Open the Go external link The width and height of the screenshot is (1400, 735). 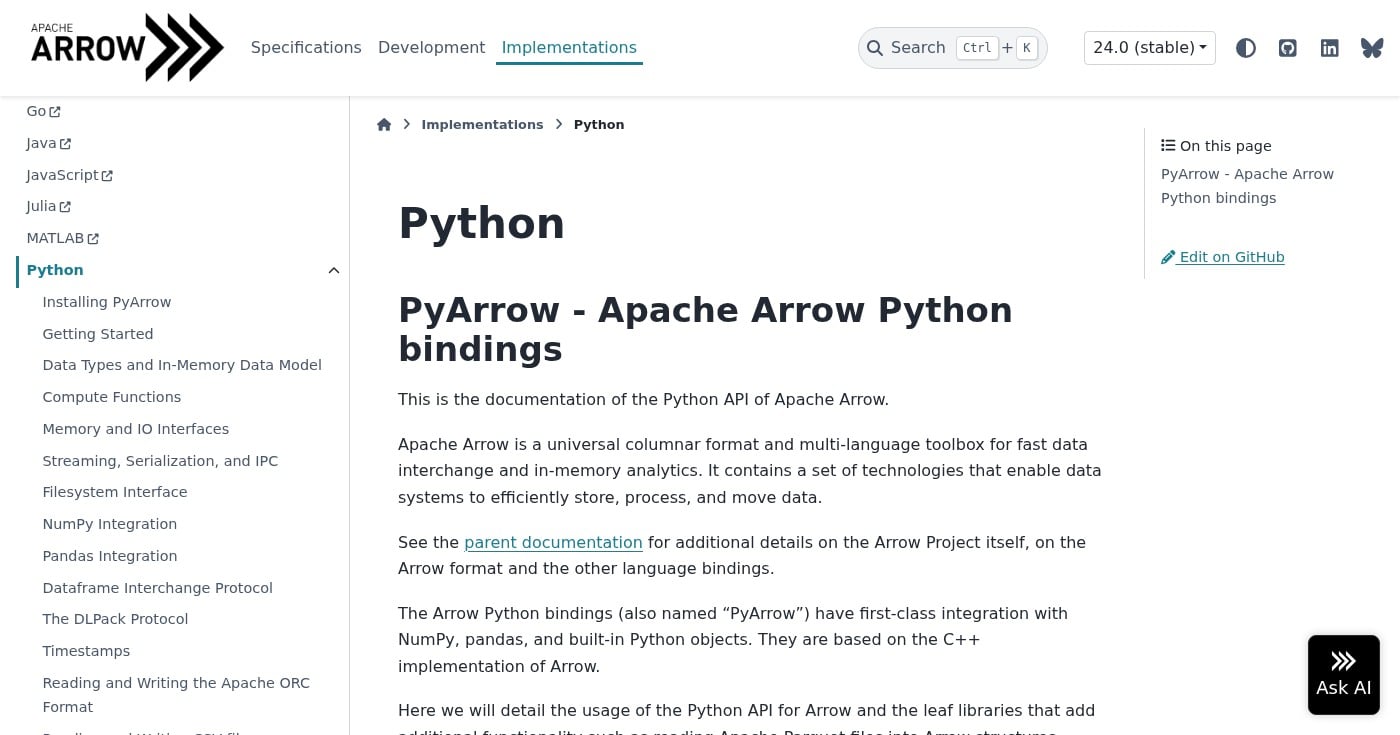44,112
